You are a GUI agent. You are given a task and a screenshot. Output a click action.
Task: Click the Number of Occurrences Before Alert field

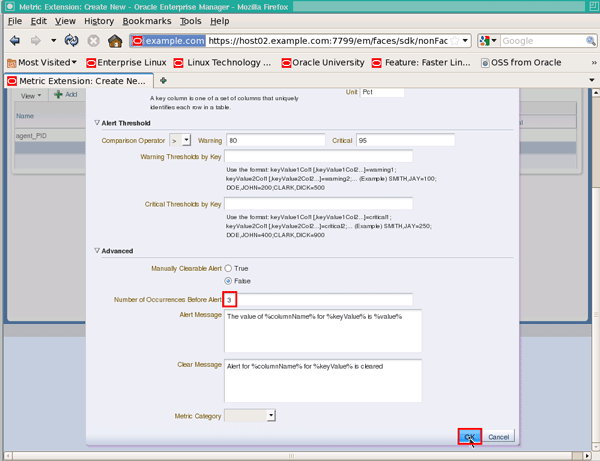tap(318, 300)
